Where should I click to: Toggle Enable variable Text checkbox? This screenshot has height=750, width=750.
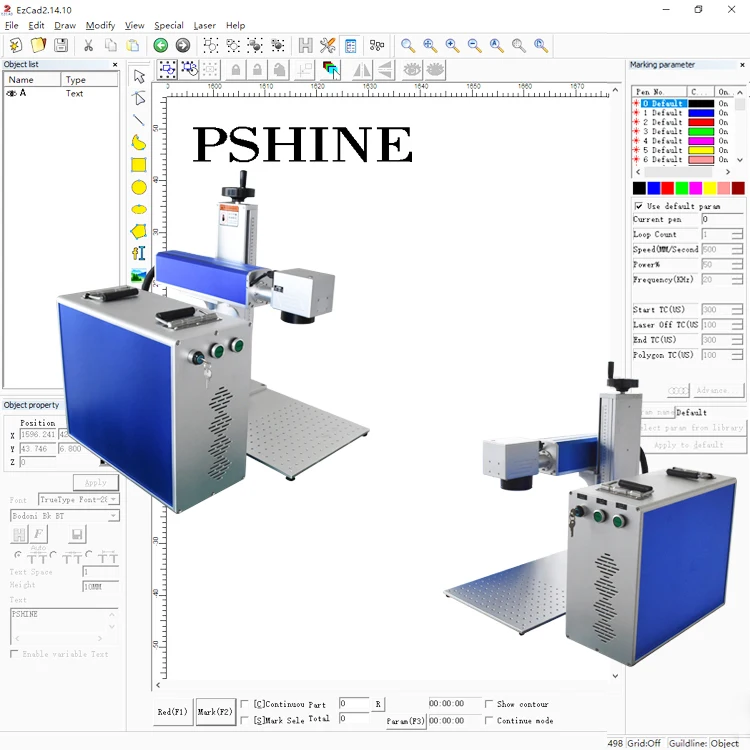coord(14,653)
